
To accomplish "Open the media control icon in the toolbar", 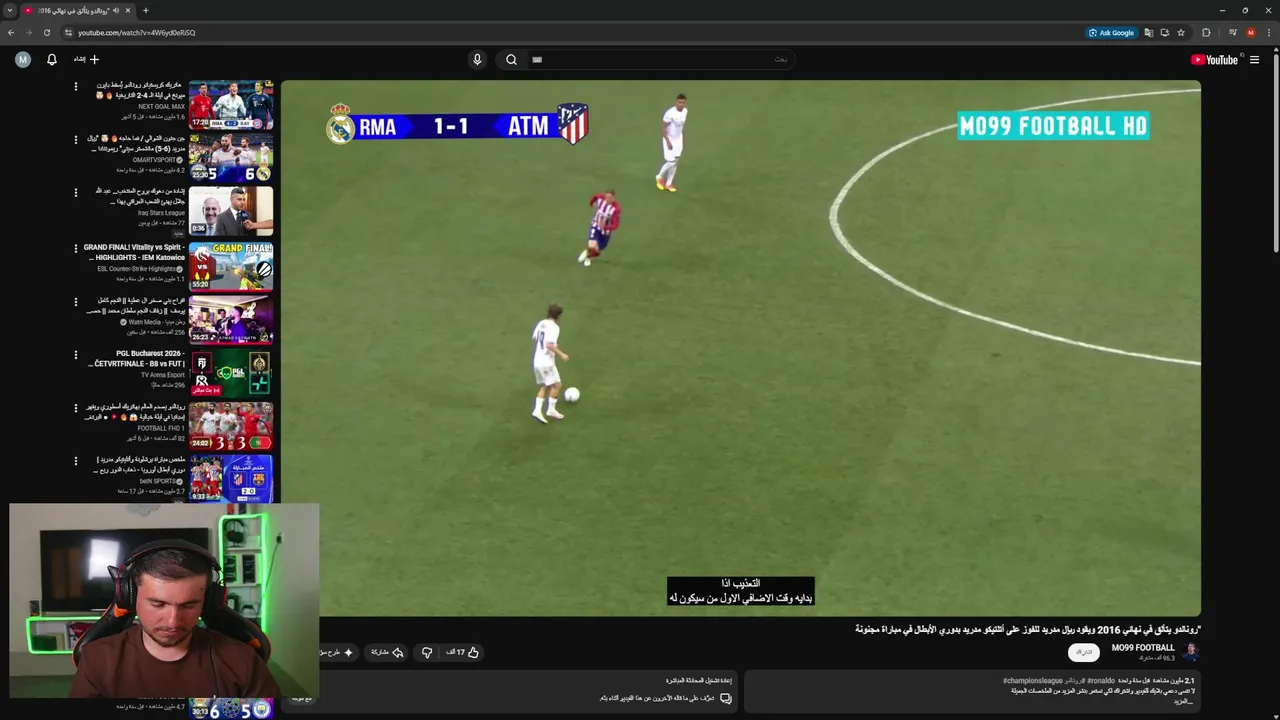I will [x=1233, y=32].
